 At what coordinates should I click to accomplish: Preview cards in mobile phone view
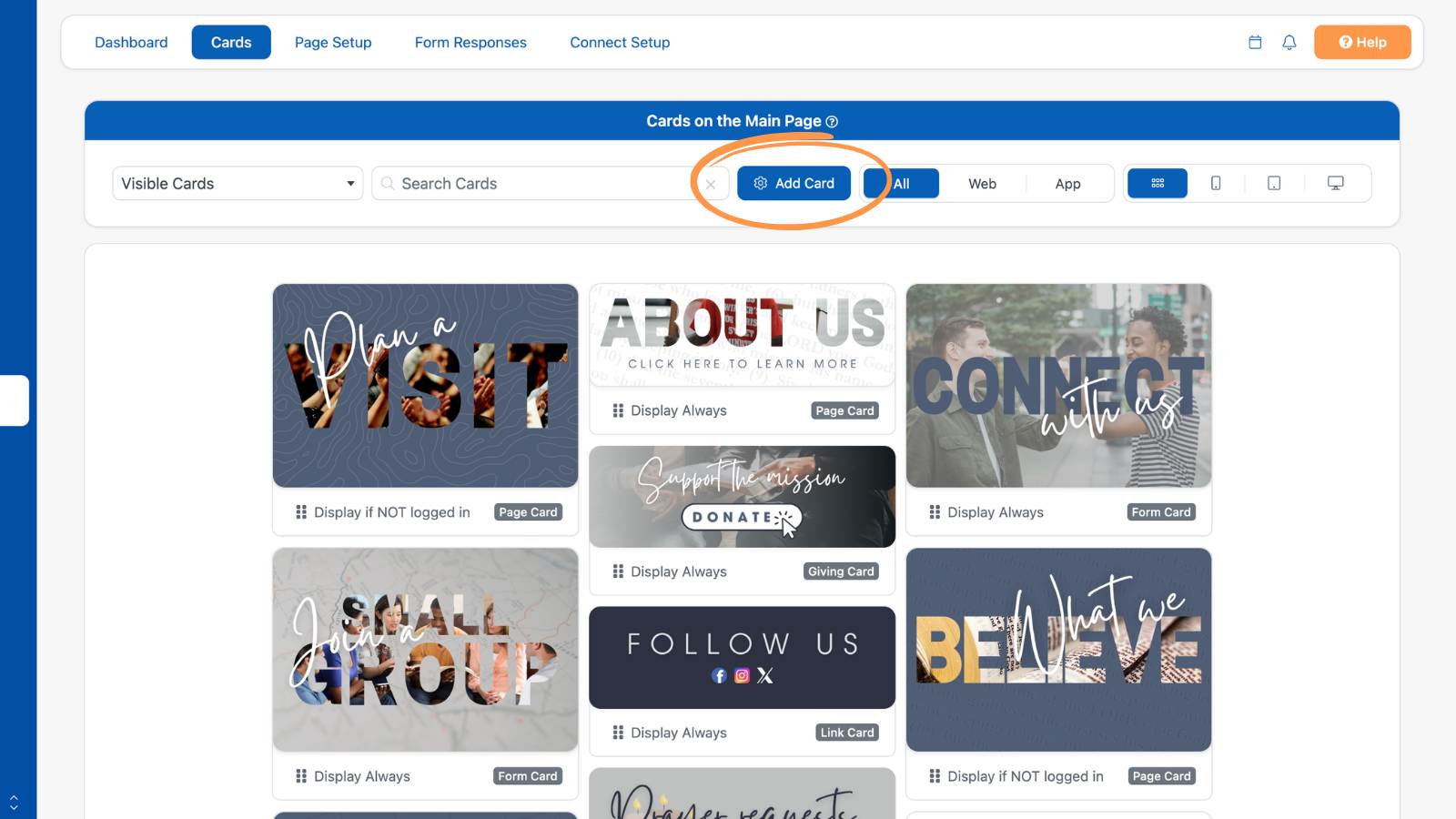coord(1216,183)
